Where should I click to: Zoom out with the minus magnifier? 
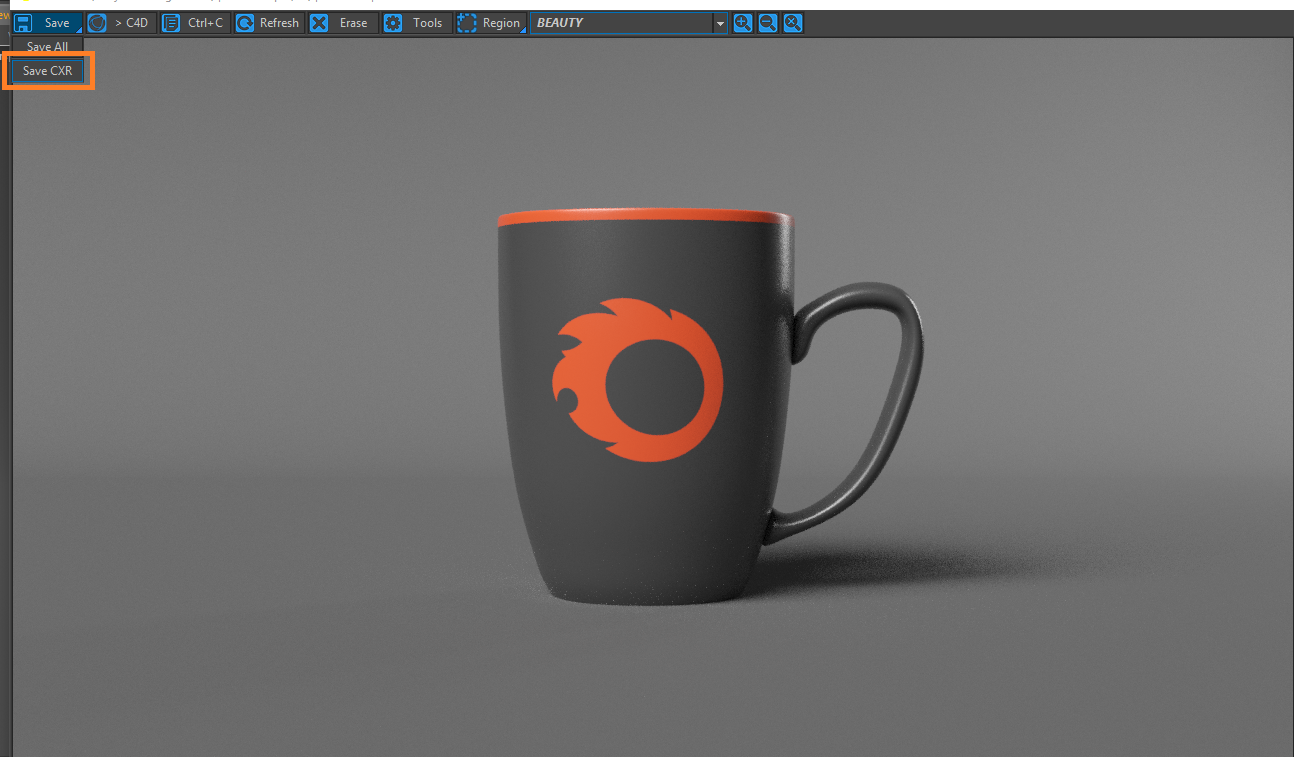(768, 23)
